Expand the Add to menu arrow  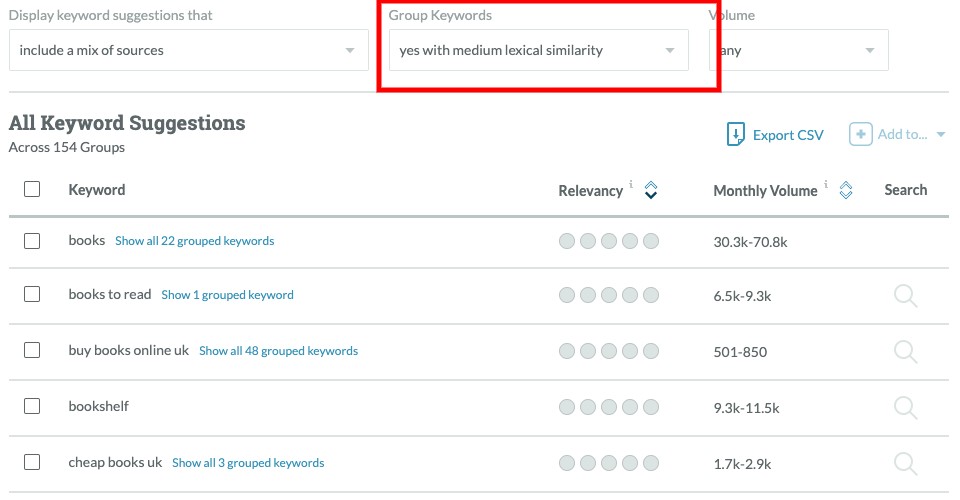tap(941, 135)
